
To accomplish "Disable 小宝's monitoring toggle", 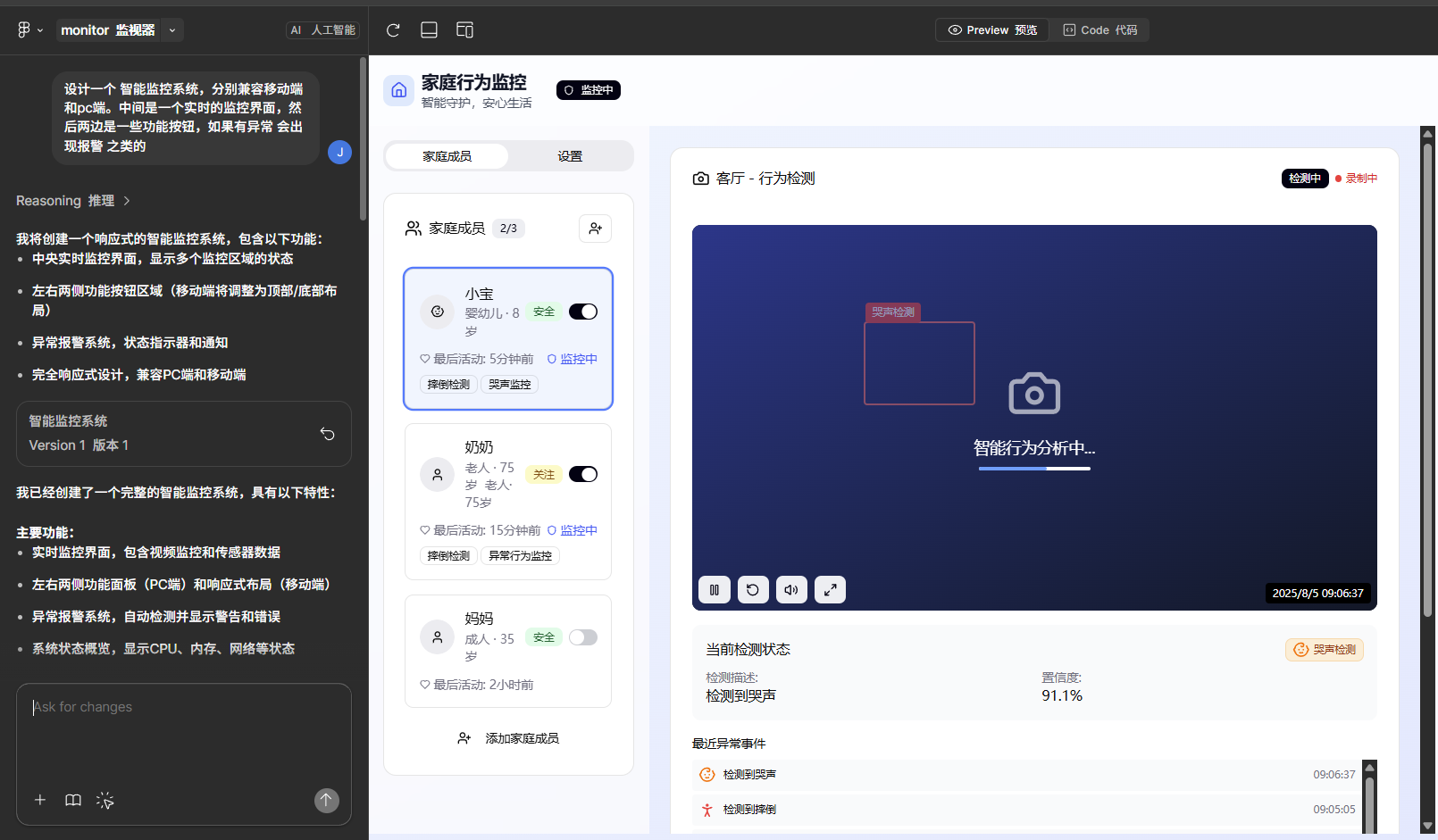I will [582, 312].
